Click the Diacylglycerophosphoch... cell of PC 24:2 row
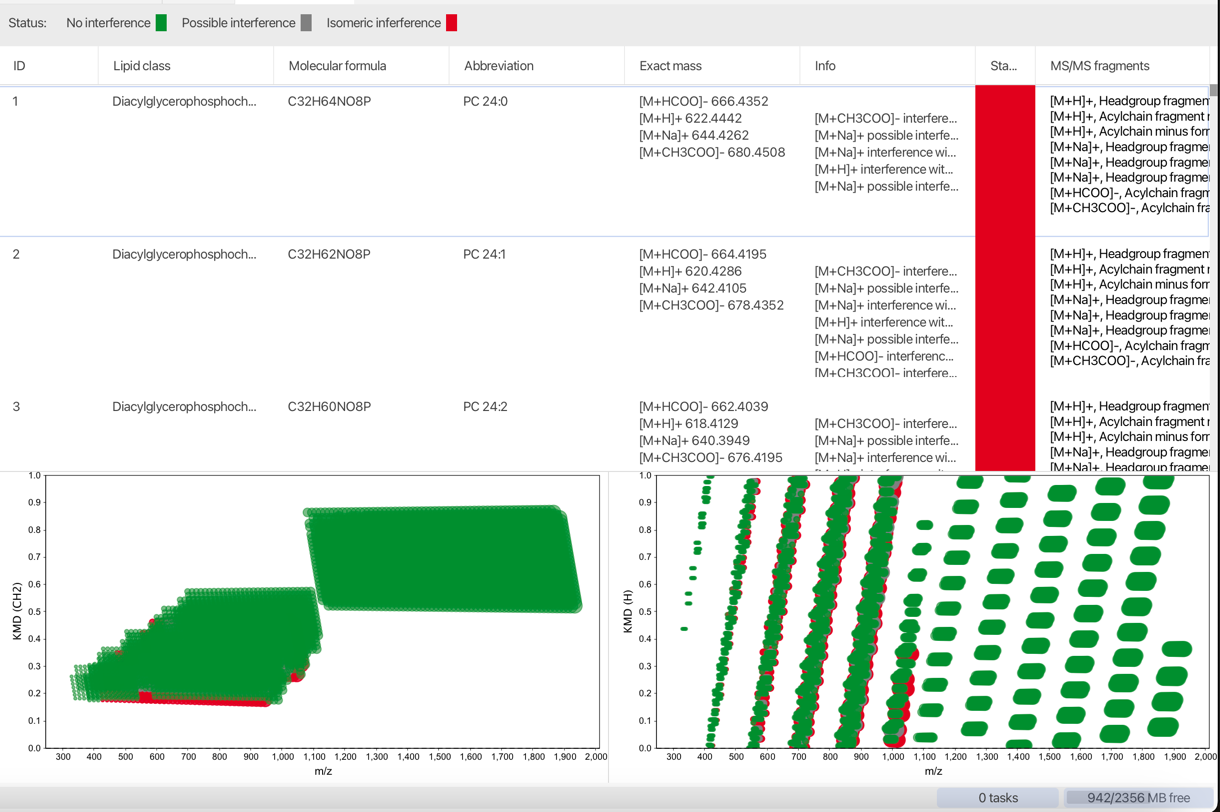 [184, 407]
